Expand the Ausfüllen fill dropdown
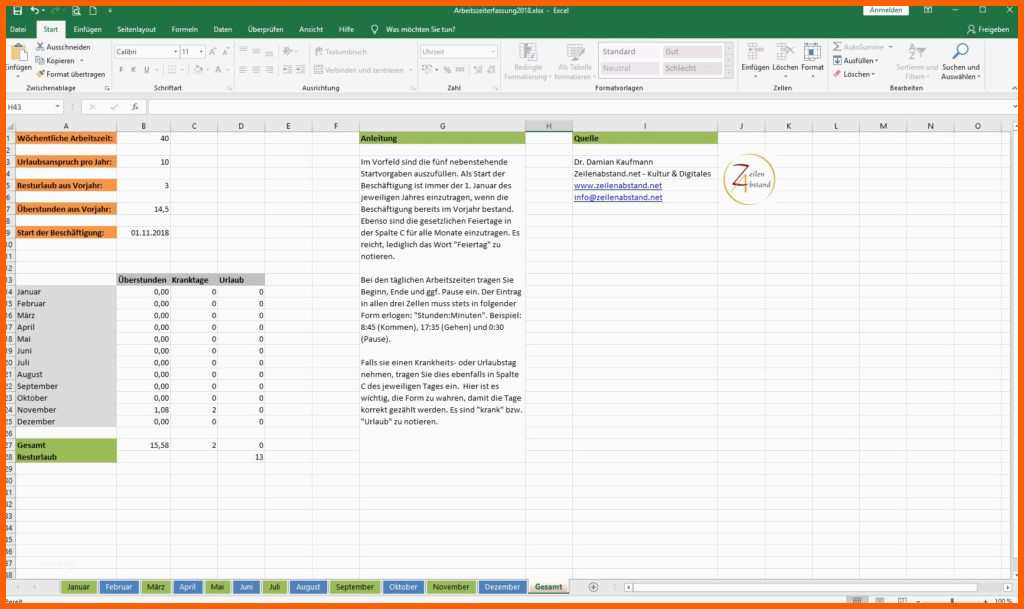The width and height of the screenshot is (1024, 609). [x=876, y=61]
